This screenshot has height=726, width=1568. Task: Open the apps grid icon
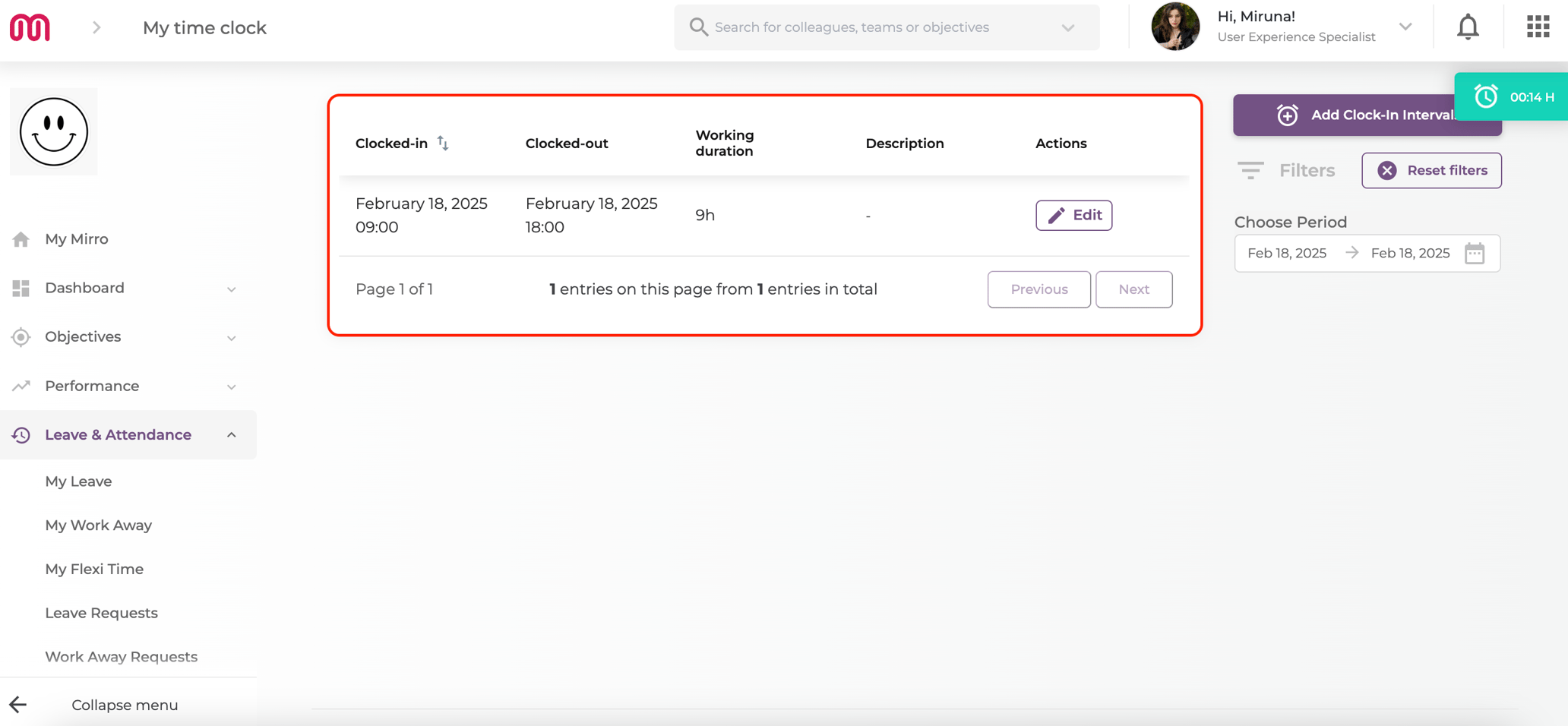pos(1537,27)
